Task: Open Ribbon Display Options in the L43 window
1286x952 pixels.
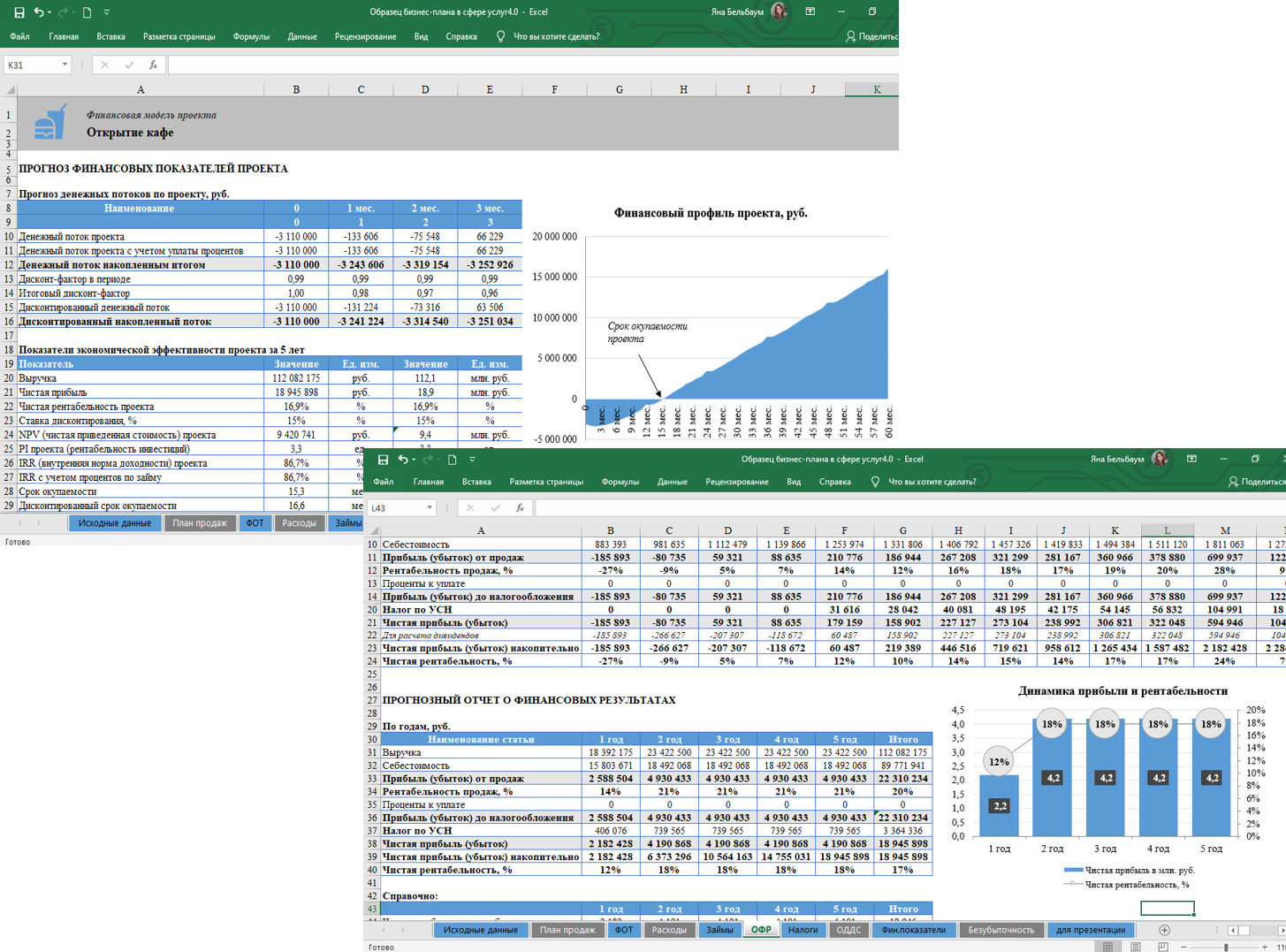Action: (1191, 459)
